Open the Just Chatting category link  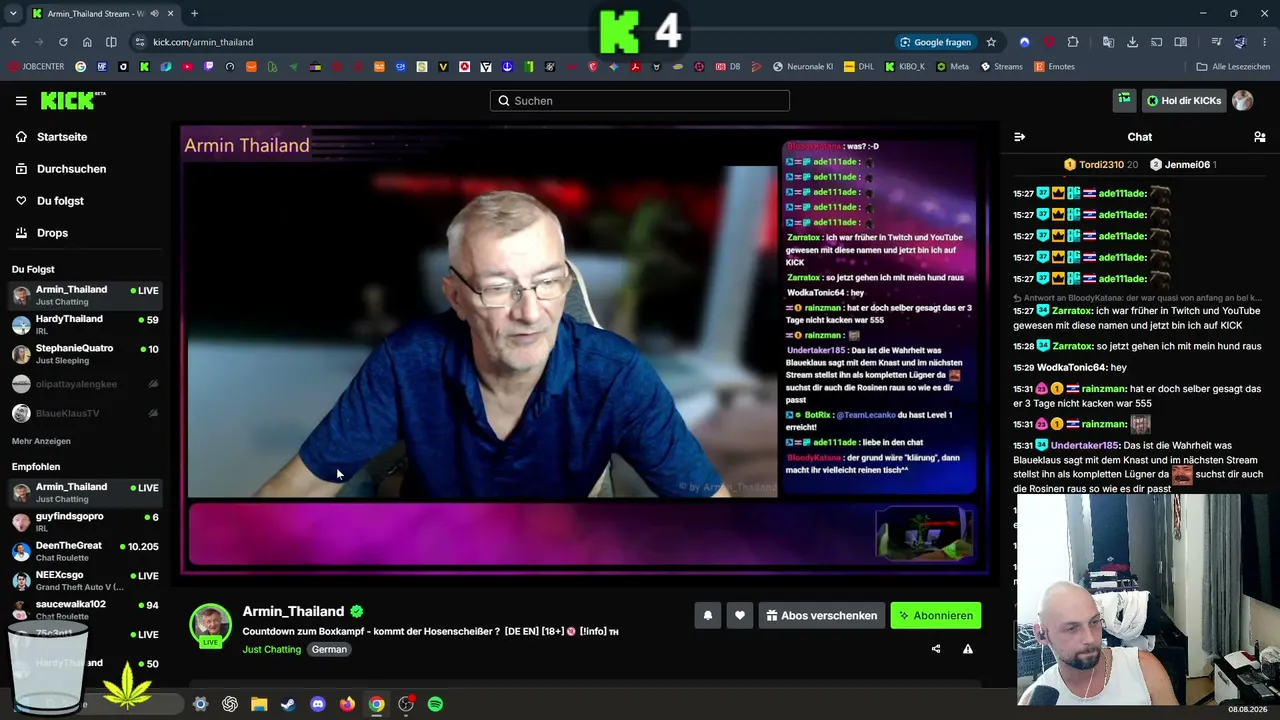click(x=271, y=649)
